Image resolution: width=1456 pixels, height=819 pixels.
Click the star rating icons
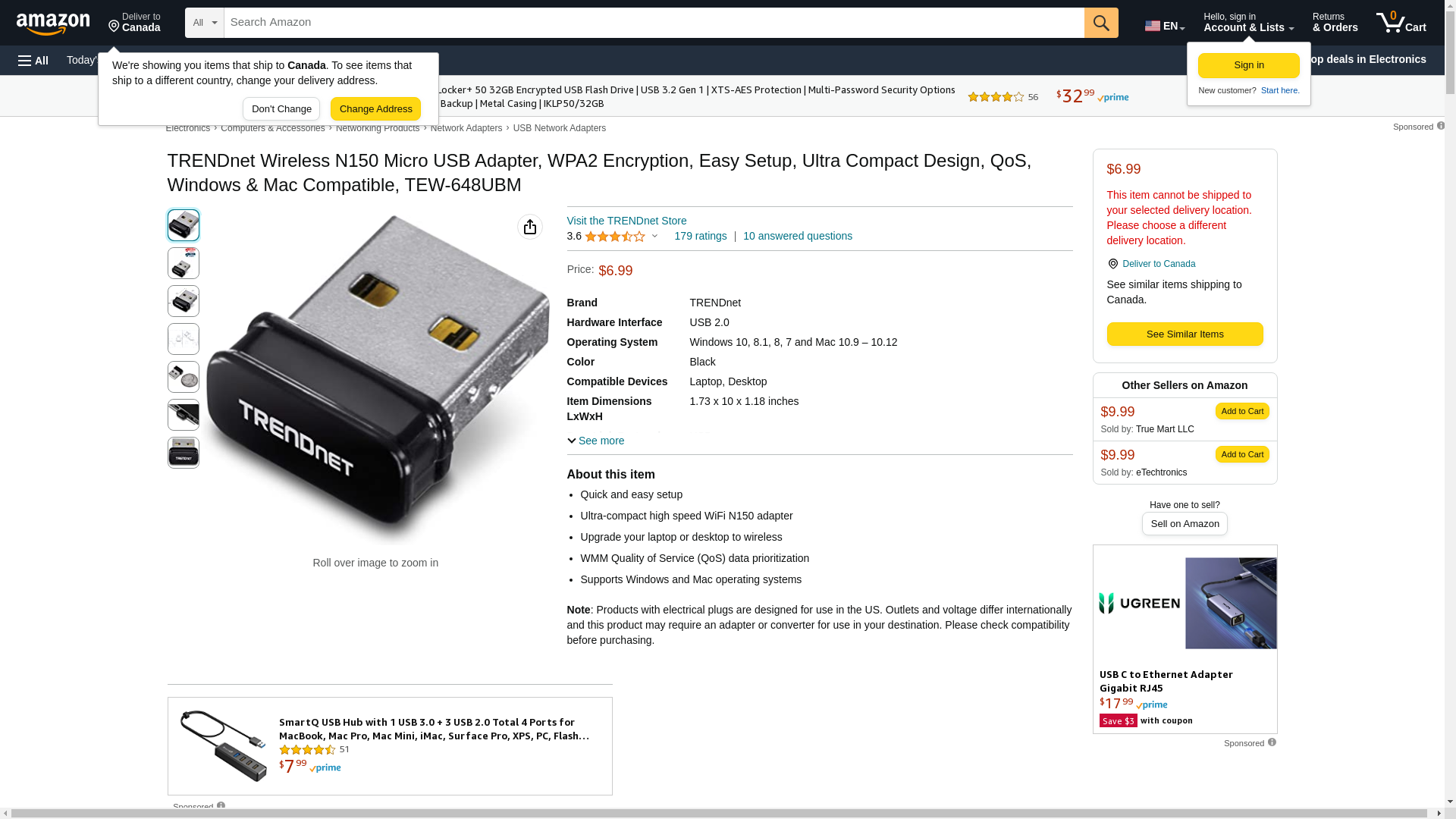pyautogui.click(x=614, y=237)
